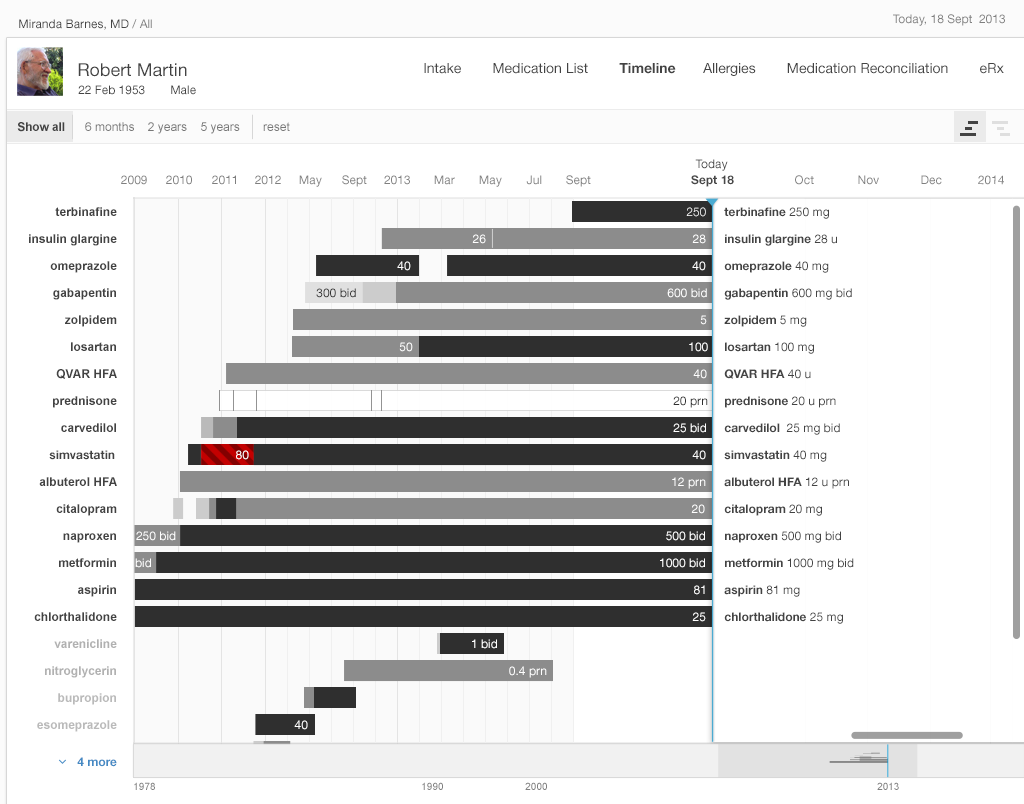Set the timeline range to 6 months
This screenshot has width=1024, height=804.
(x=109, y=127)
